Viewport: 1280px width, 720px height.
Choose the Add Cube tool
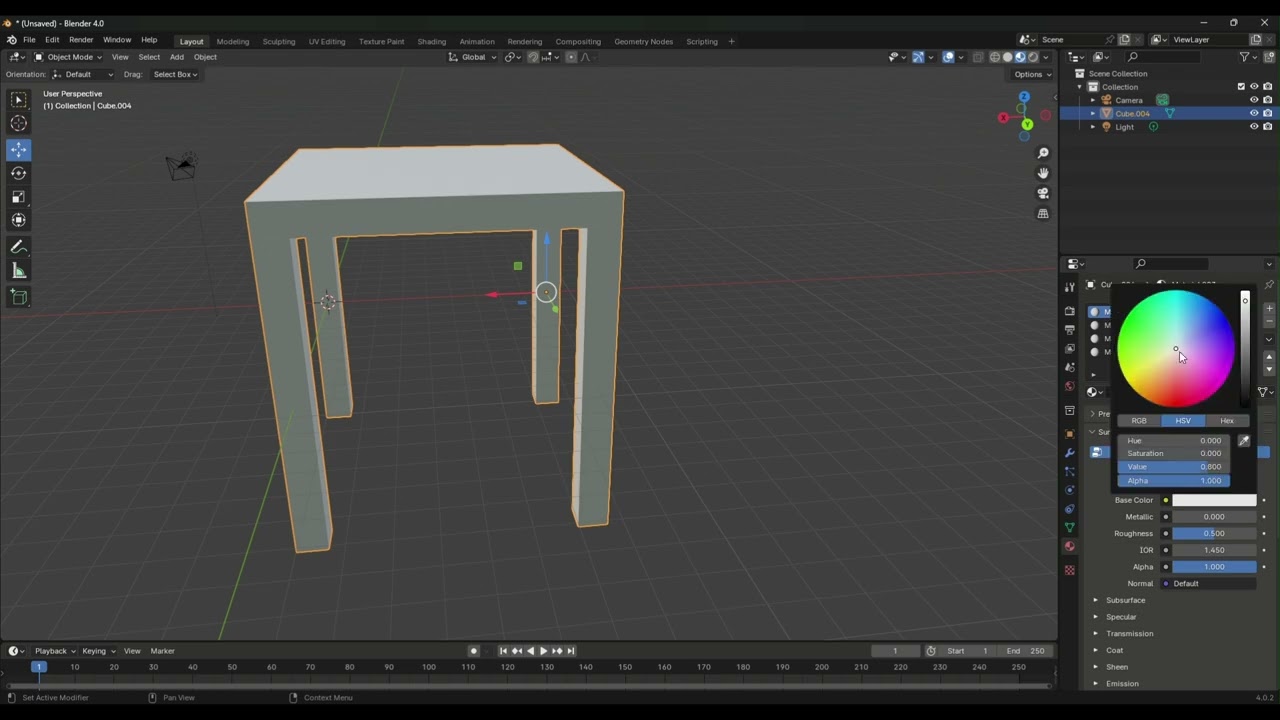(x=19, y=297)
